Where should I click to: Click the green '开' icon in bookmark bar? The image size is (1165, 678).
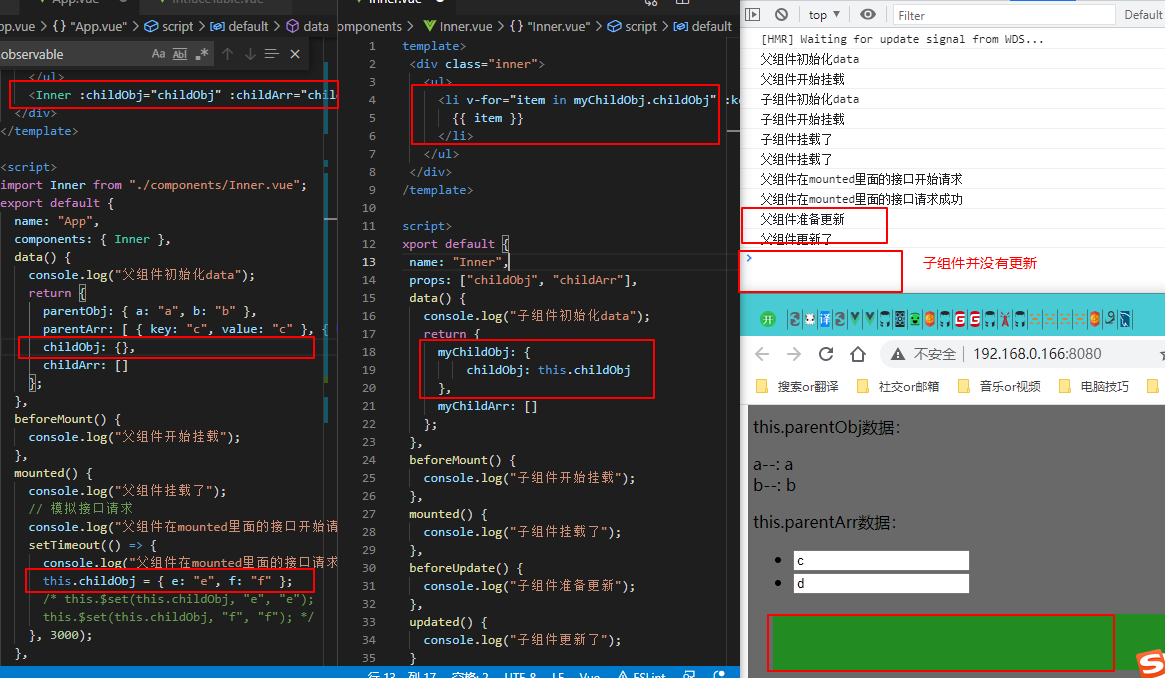(x=768, y=319)
